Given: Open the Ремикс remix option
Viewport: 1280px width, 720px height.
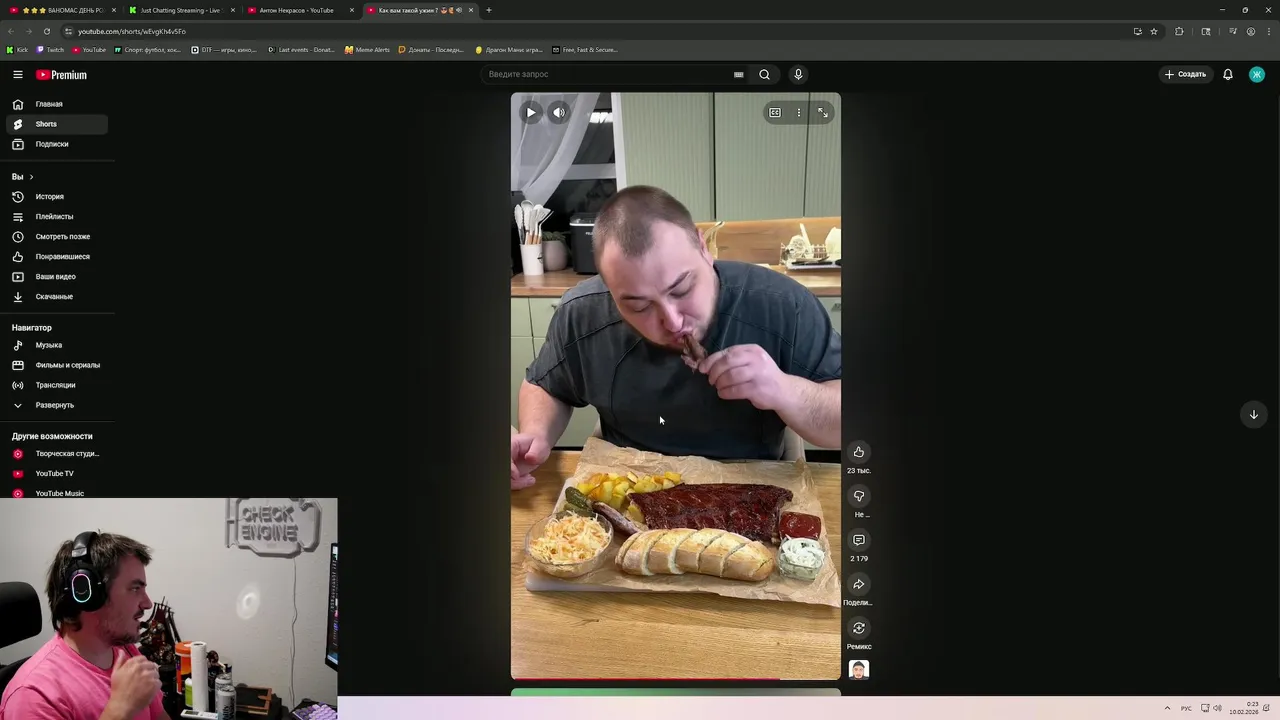Looking at the screenshot, I should click(859, 628).
